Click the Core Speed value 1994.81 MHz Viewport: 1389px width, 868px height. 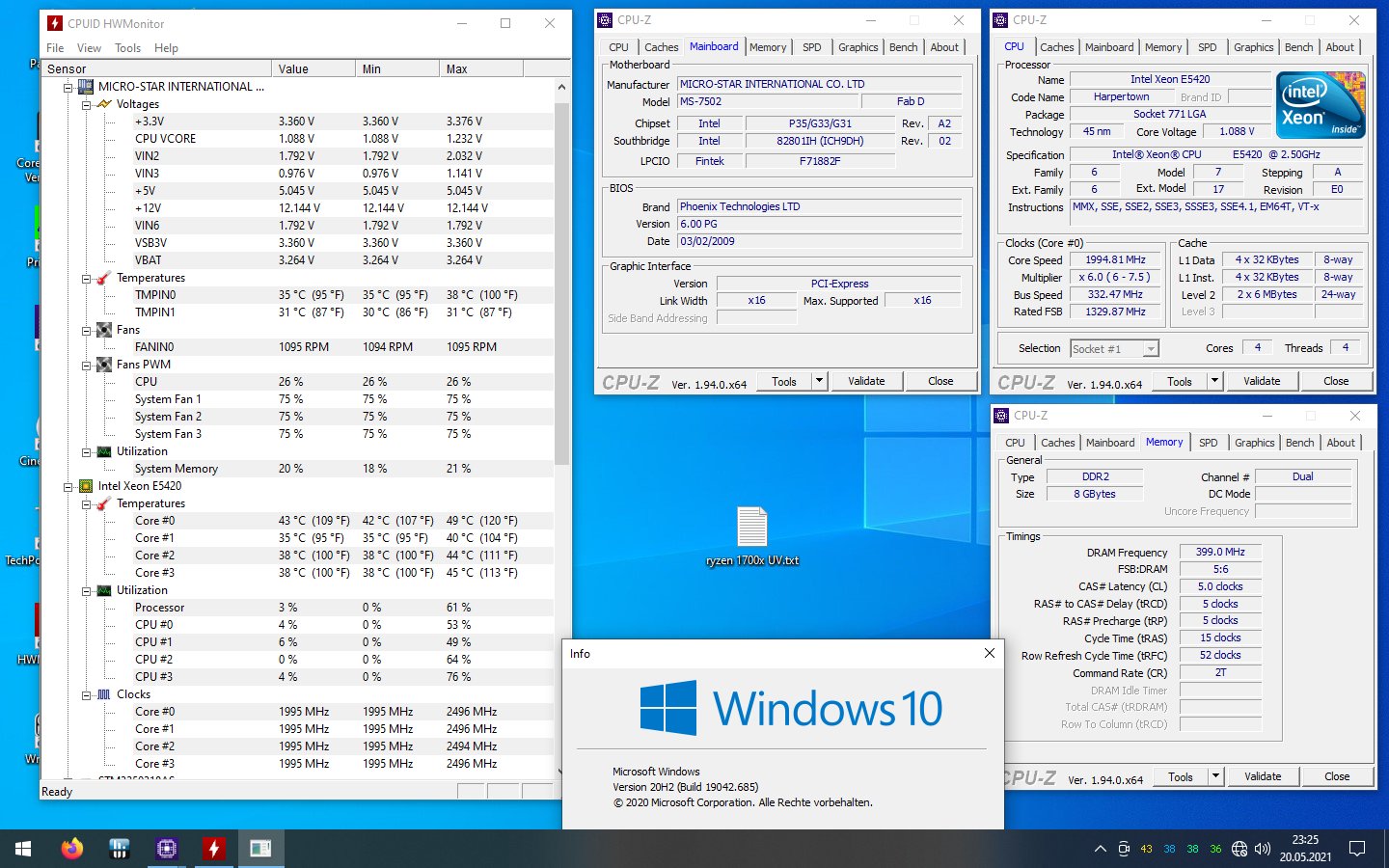pyautogui.click(x=1115, y=259)
